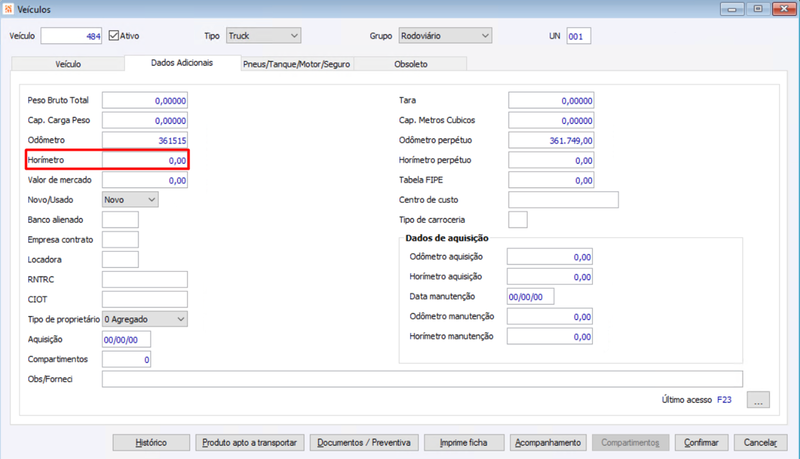
Task: Focus the Tabela FIPE field
Action: pyautogui.click(x=551, y=180)
